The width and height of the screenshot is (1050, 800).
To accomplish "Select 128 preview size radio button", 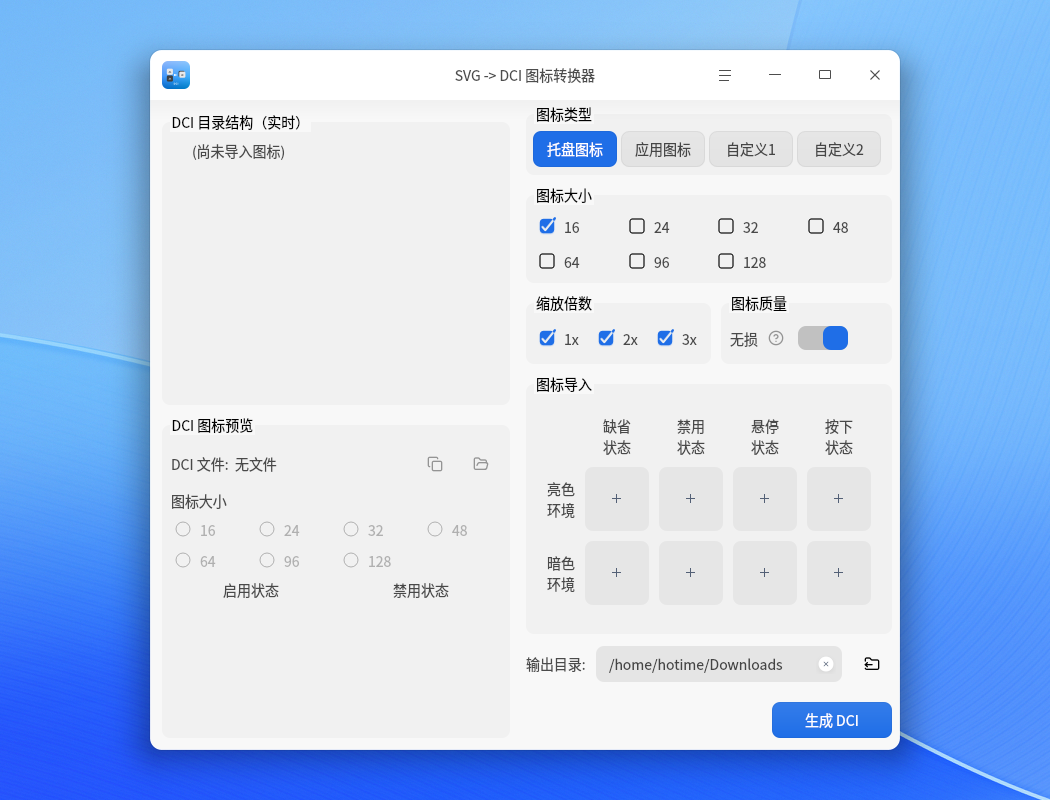I will [351, 560].
